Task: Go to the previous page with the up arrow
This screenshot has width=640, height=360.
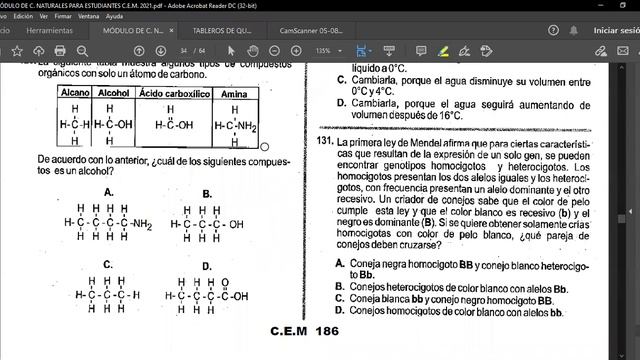Action: (139, 51)
